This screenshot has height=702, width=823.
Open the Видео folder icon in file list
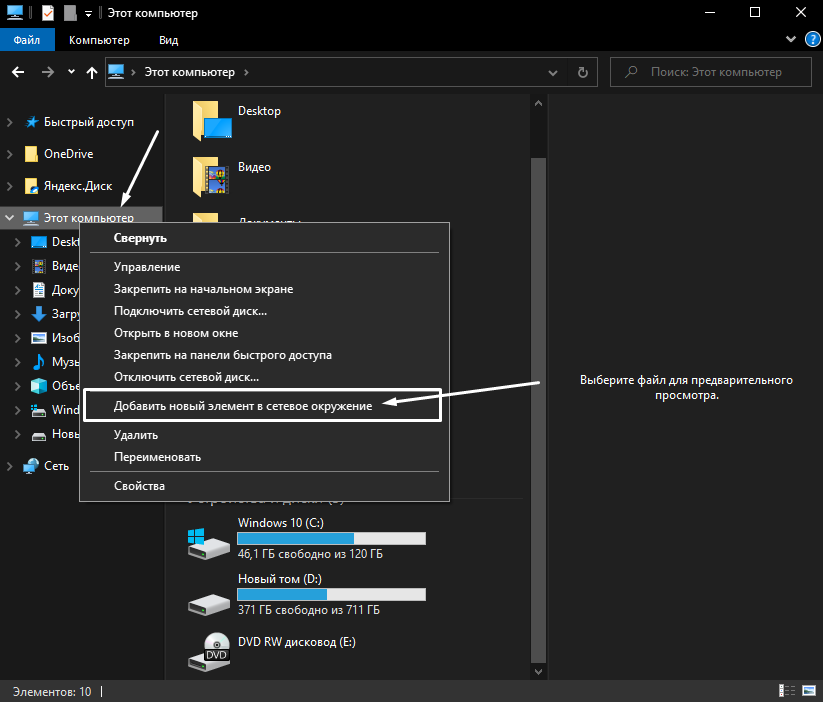[210, 175]
